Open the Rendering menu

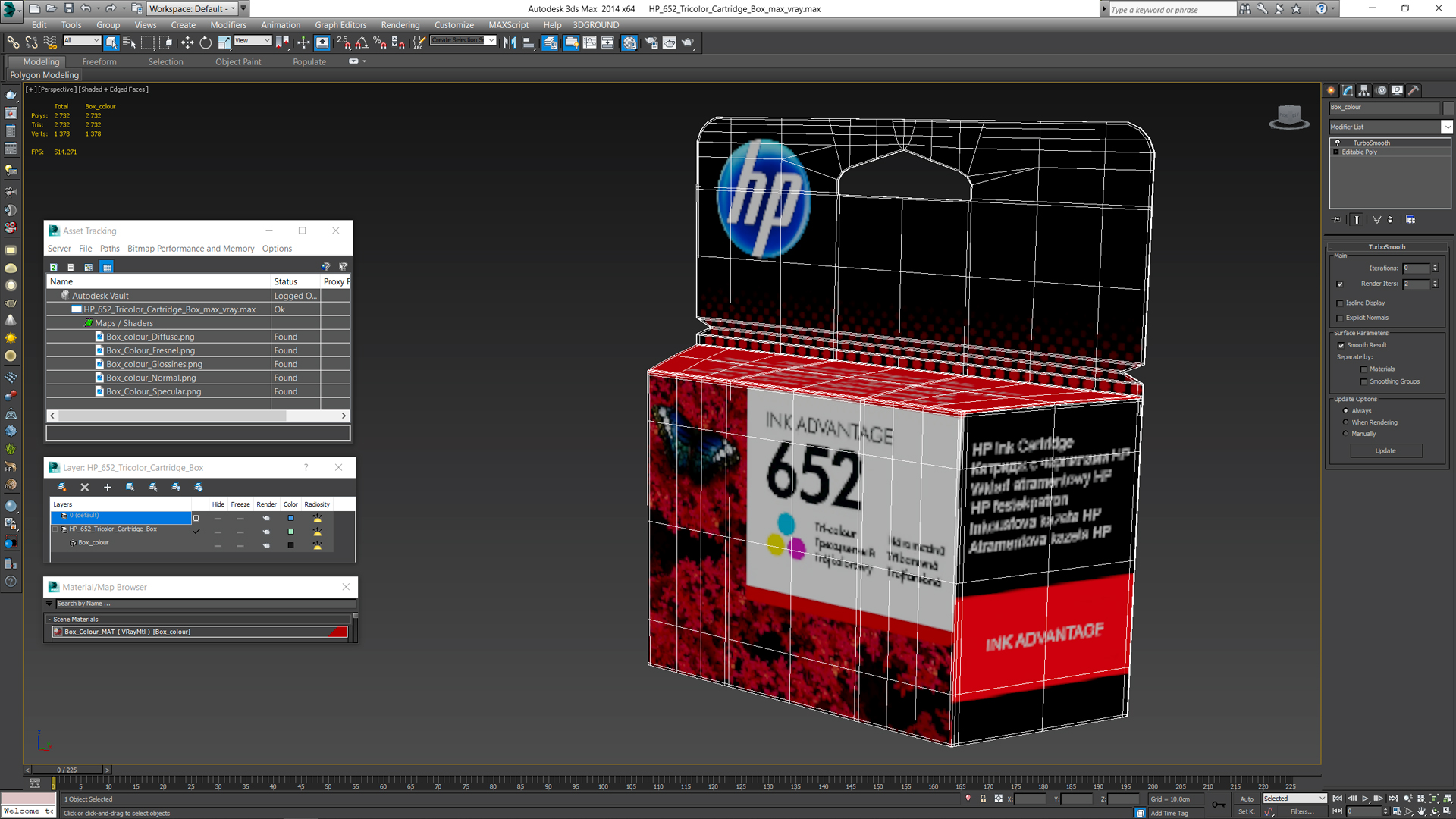(x=400, y=25)
